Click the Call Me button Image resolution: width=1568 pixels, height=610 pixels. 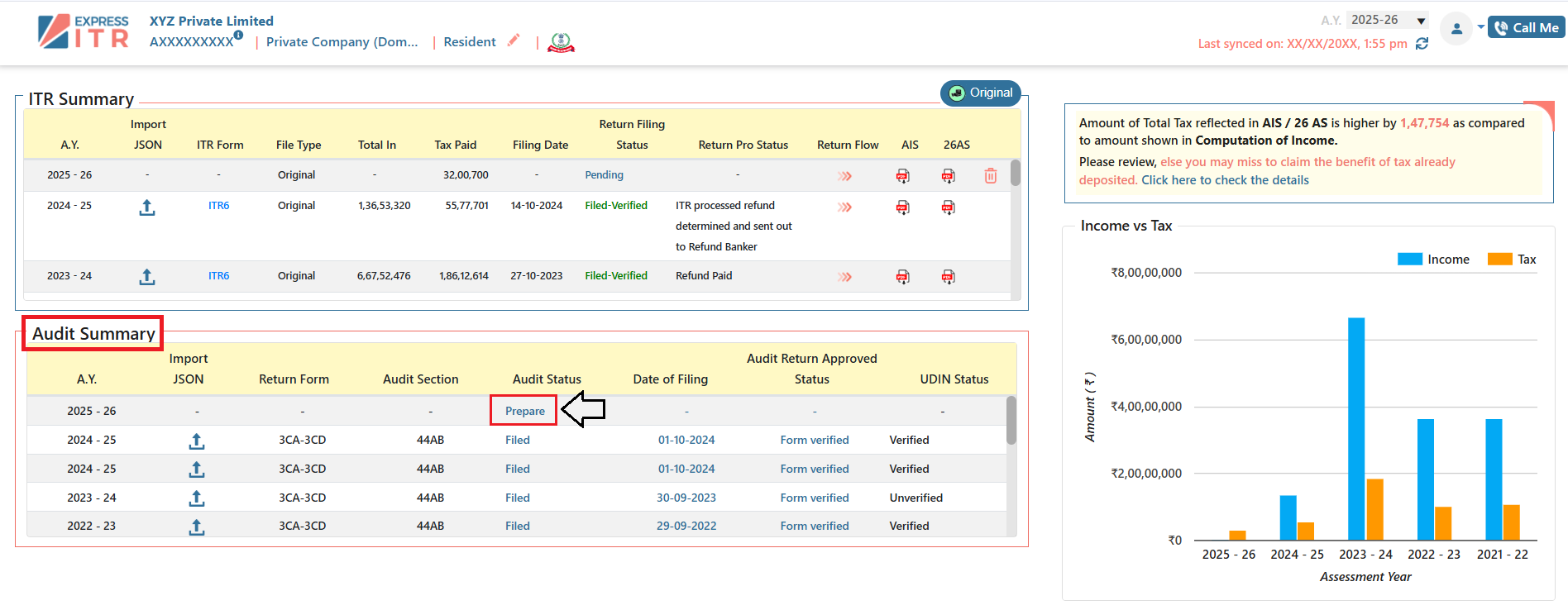click(1527, 27)
